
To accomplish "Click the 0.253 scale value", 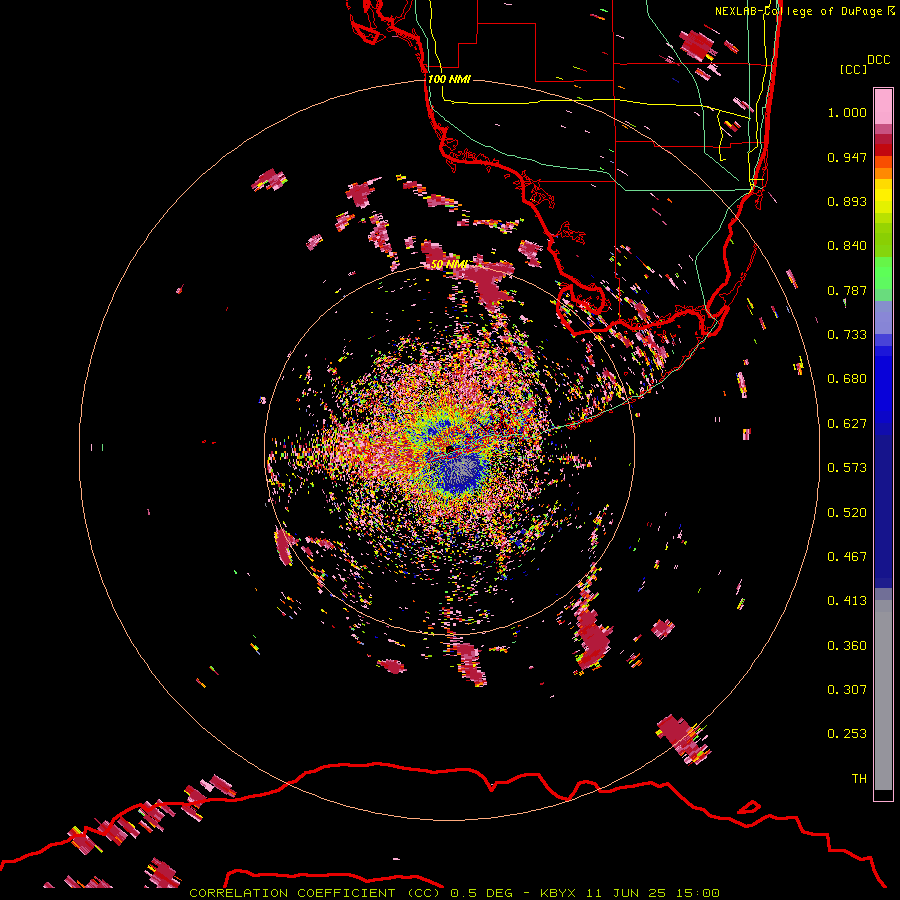I will point(847,734).
